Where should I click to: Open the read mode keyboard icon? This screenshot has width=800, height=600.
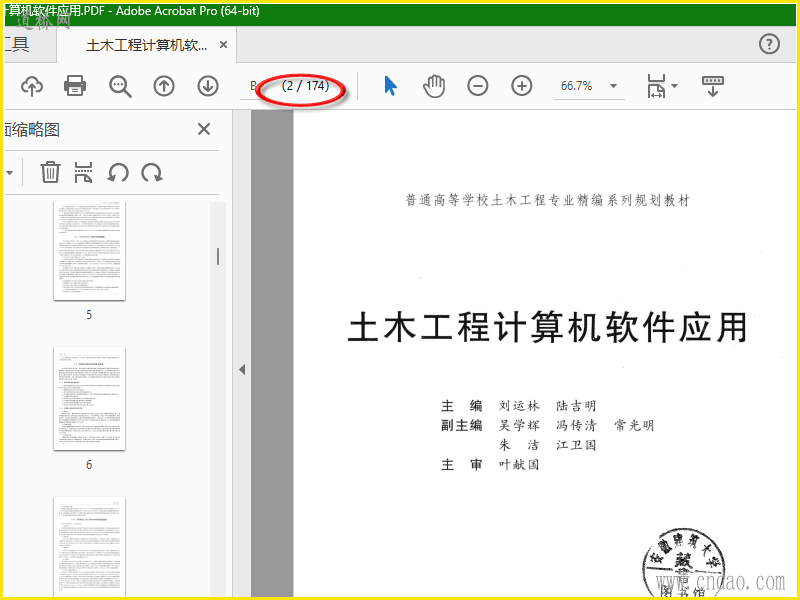click(x=712, y=86)
